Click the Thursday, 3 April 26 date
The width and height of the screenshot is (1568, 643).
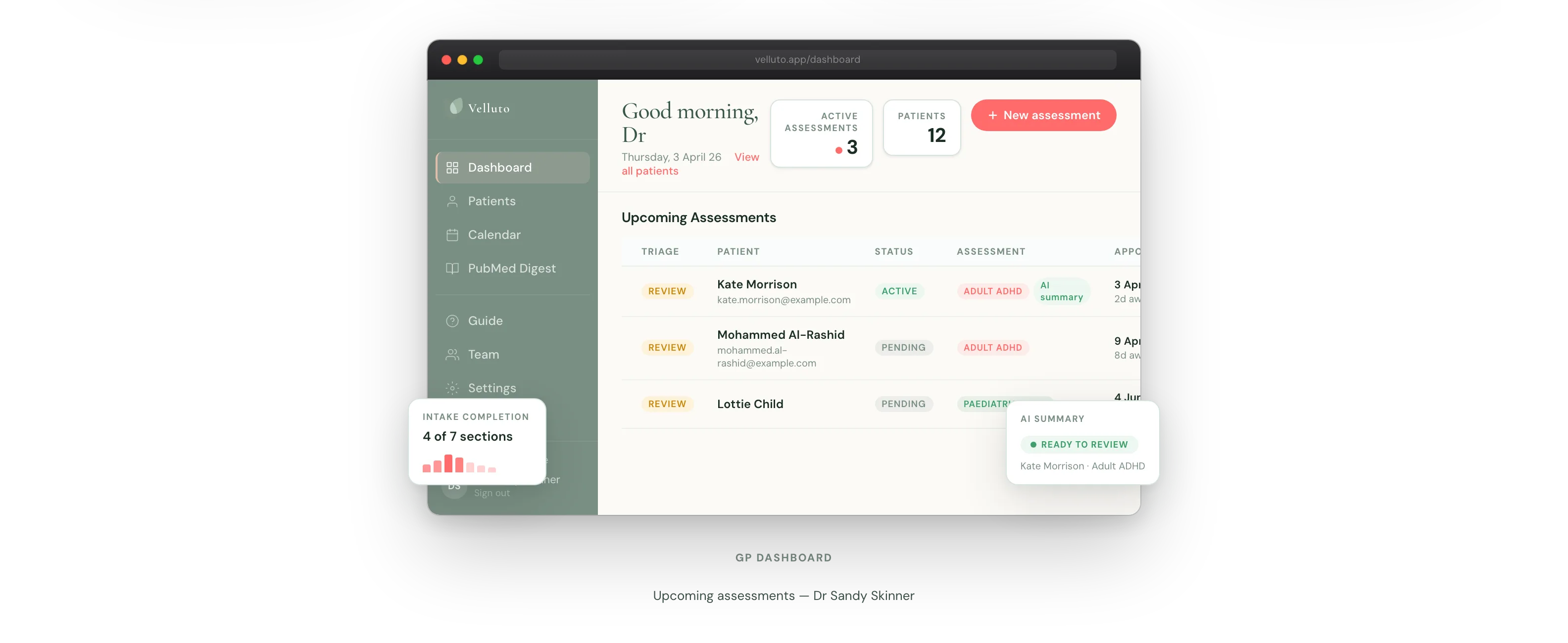(671, 157)
